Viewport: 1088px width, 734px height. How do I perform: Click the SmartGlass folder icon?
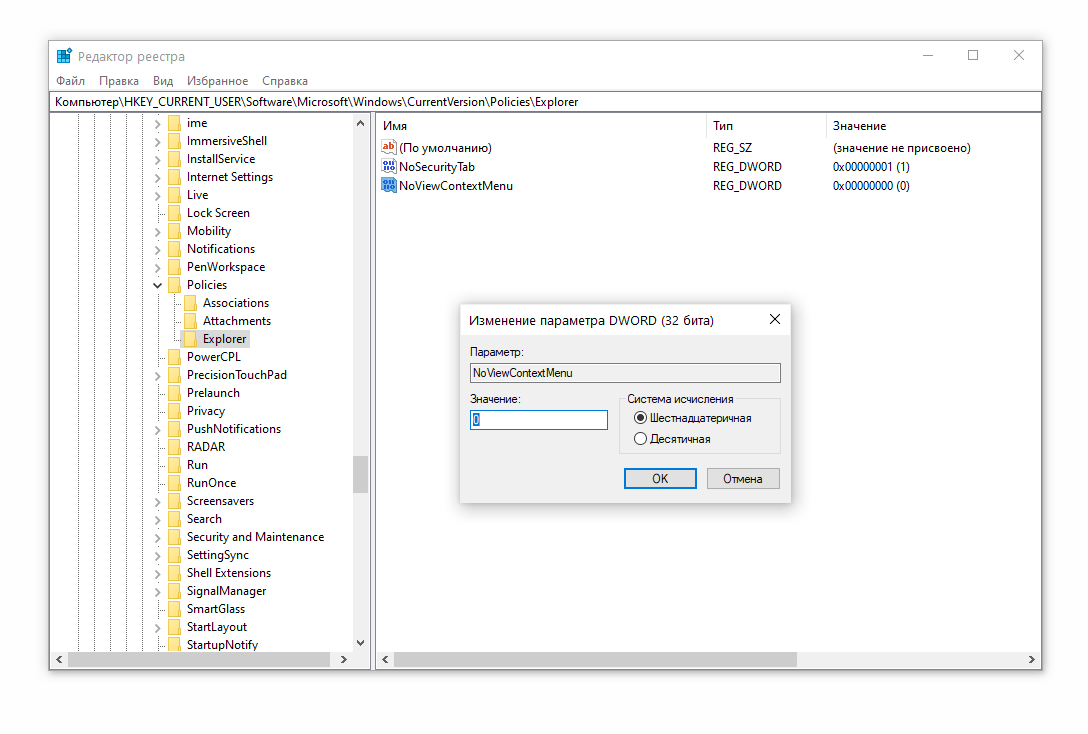click(x=174, y=608)
